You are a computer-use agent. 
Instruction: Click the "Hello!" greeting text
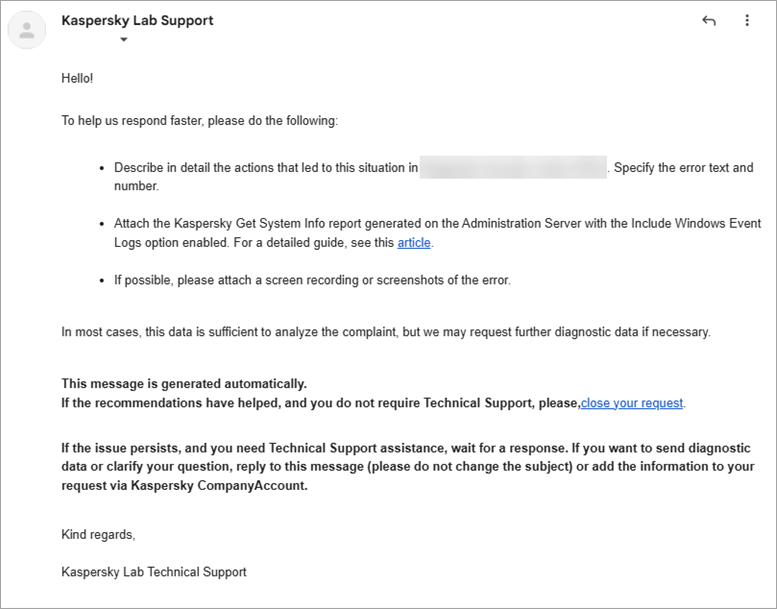click(77, 78)
